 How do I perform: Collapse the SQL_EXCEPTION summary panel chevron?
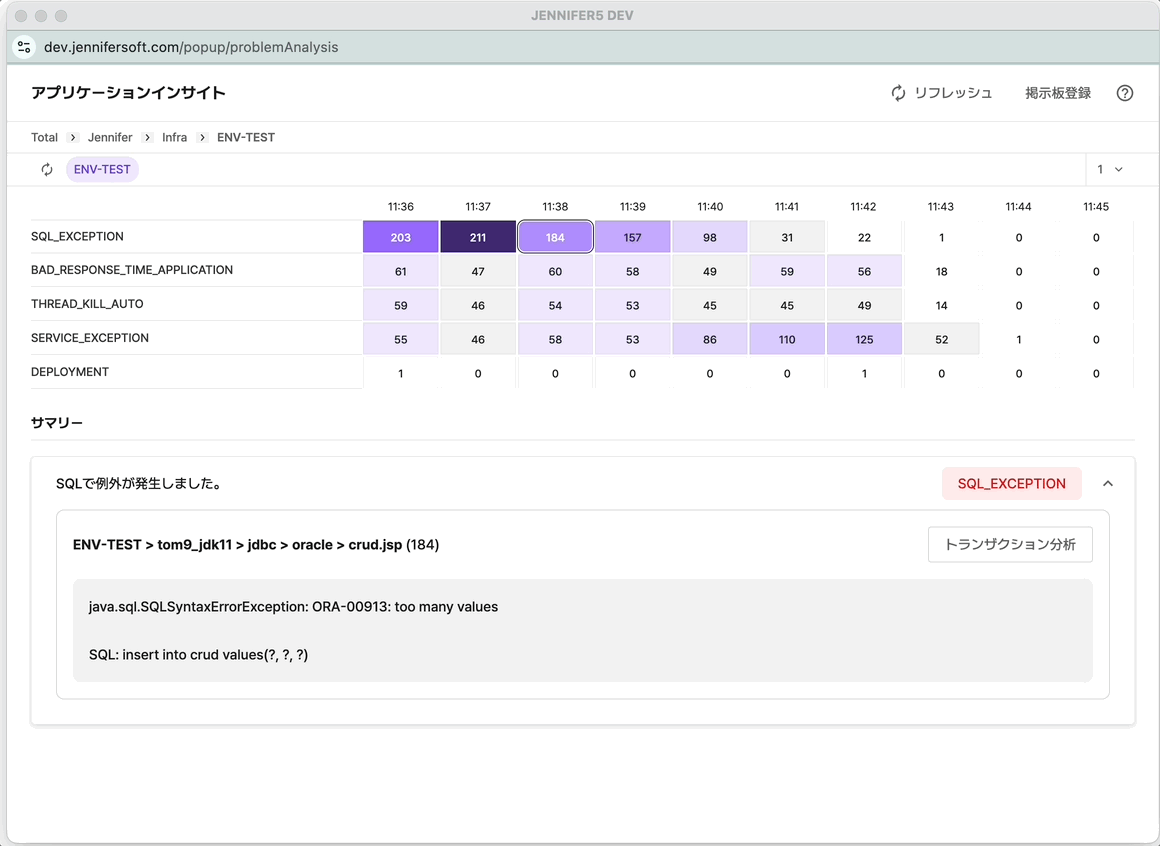tap(1108, 484)
